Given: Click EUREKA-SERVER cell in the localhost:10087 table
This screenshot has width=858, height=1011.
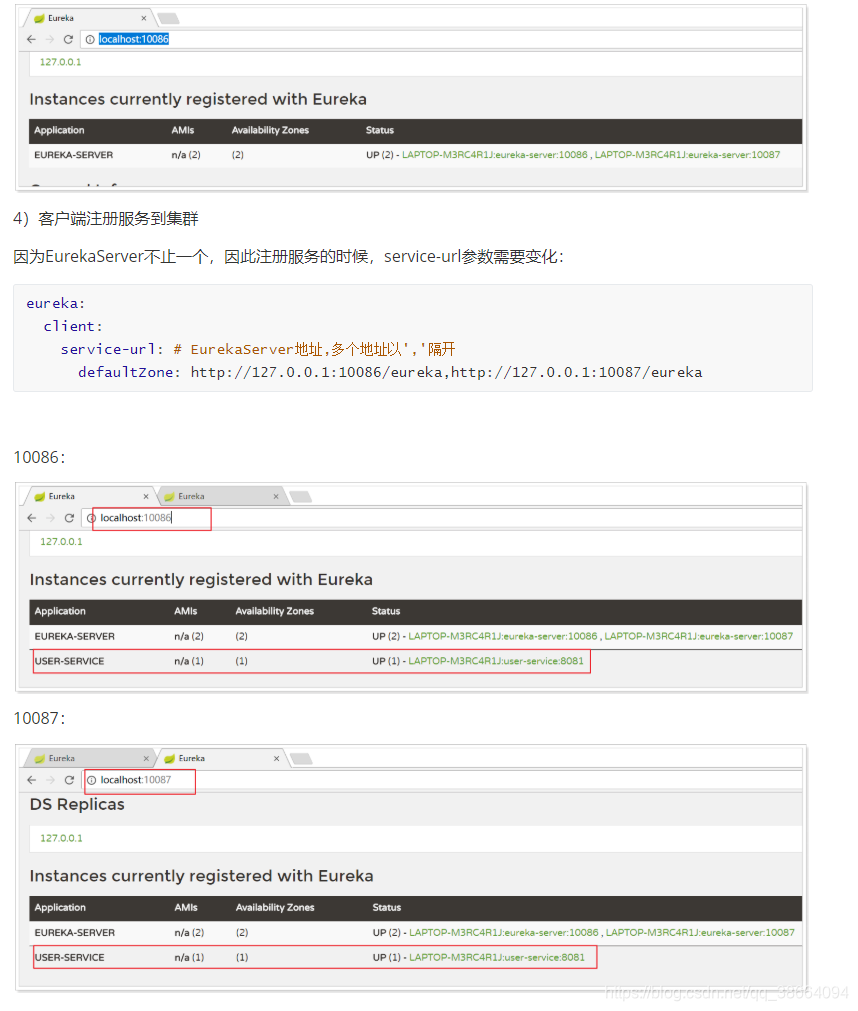Looking at the screenshot, I should coord(75,933).
